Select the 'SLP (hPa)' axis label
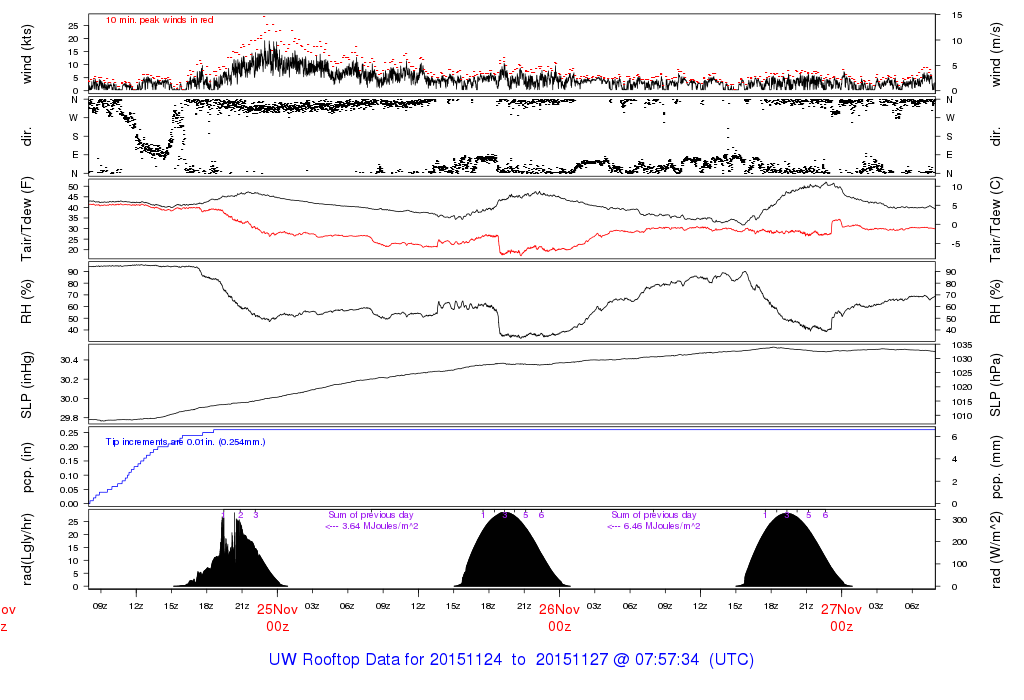Image resolution: width=1024 pixels, height=700 pixels. pyautogui.click(x=995, y=385)
